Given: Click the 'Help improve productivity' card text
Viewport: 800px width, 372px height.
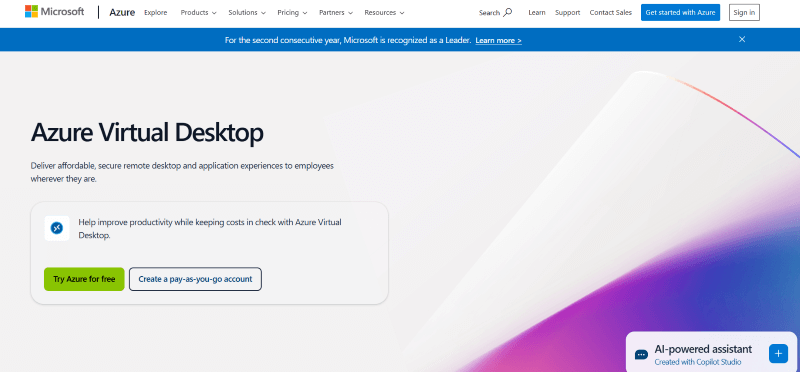Looking at the screenshot, I should [x=210, y=229].
